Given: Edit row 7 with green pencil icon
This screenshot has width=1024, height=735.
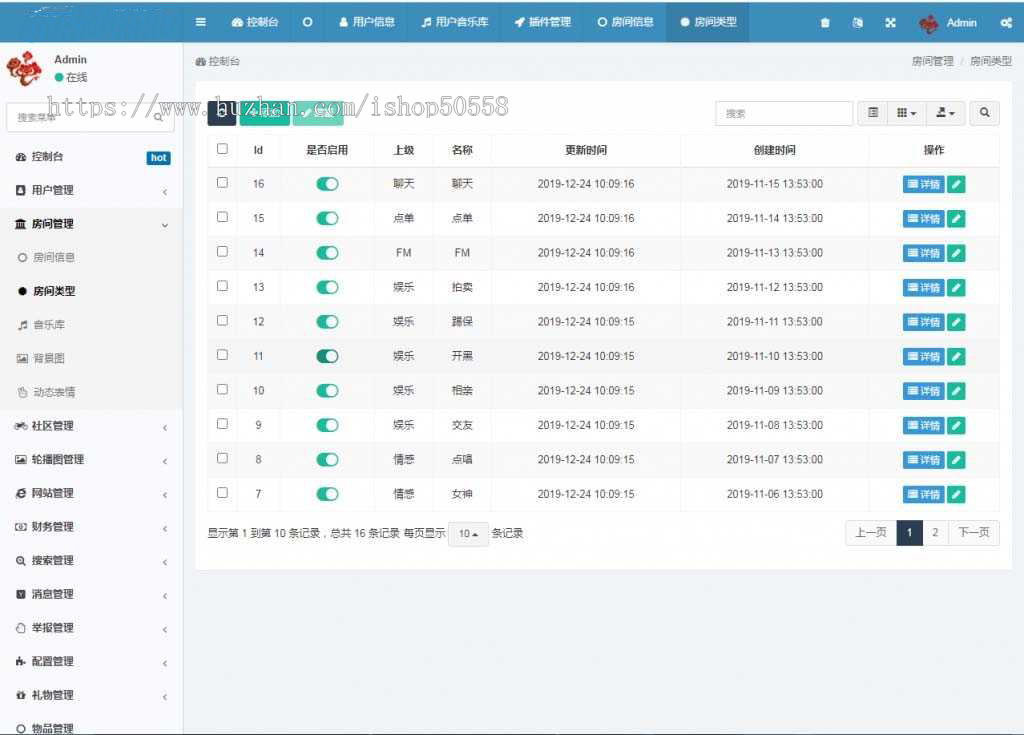Looking at the screenshot, I should [956, 494].
